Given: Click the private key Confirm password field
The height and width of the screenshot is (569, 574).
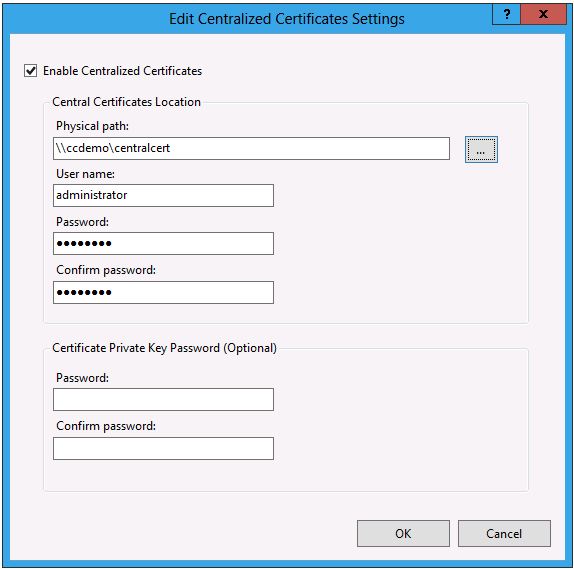Looking at the screenshot, I should (163, 449).
